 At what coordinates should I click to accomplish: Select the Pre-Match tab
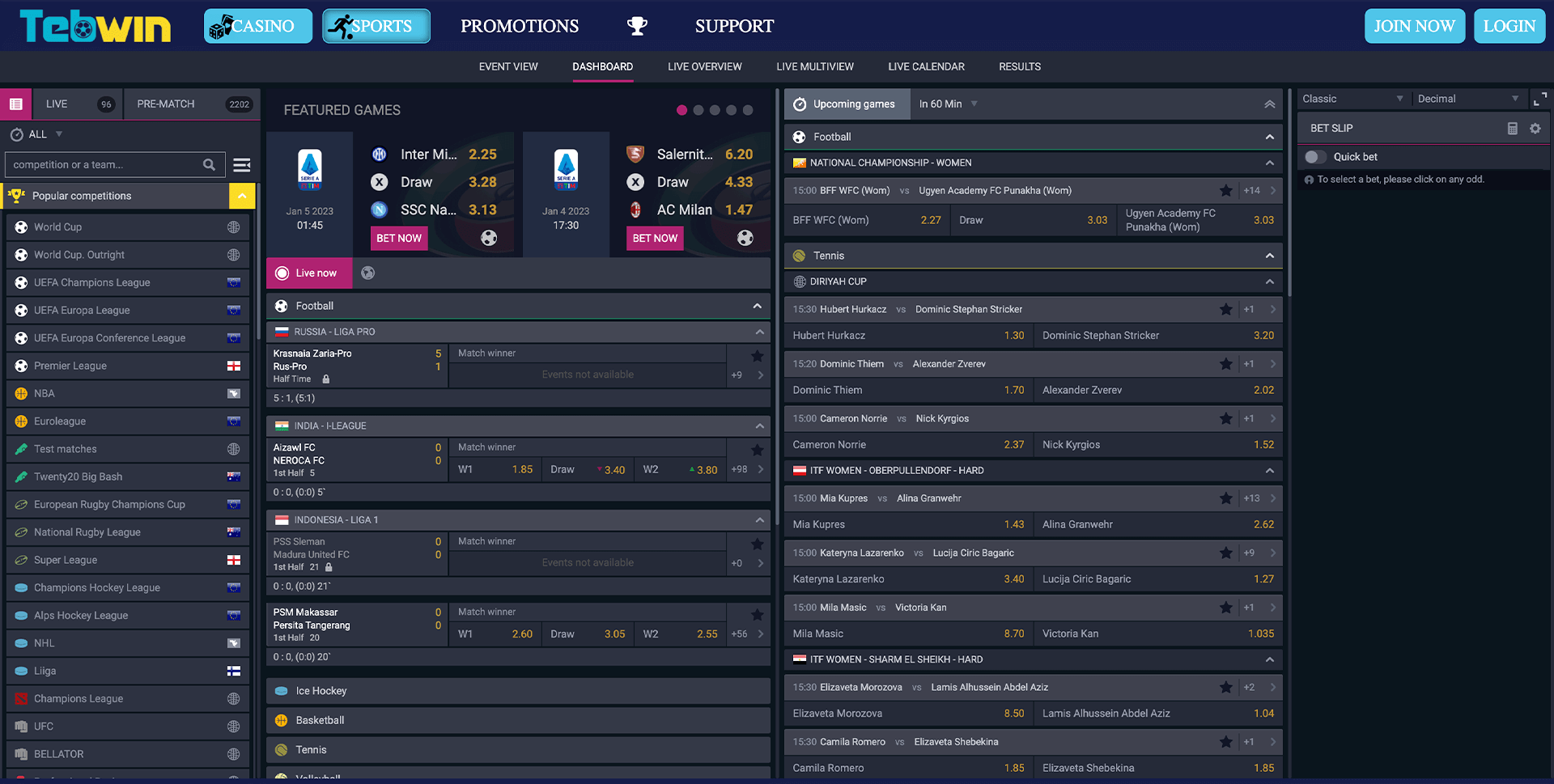click(x=193, y=104)
